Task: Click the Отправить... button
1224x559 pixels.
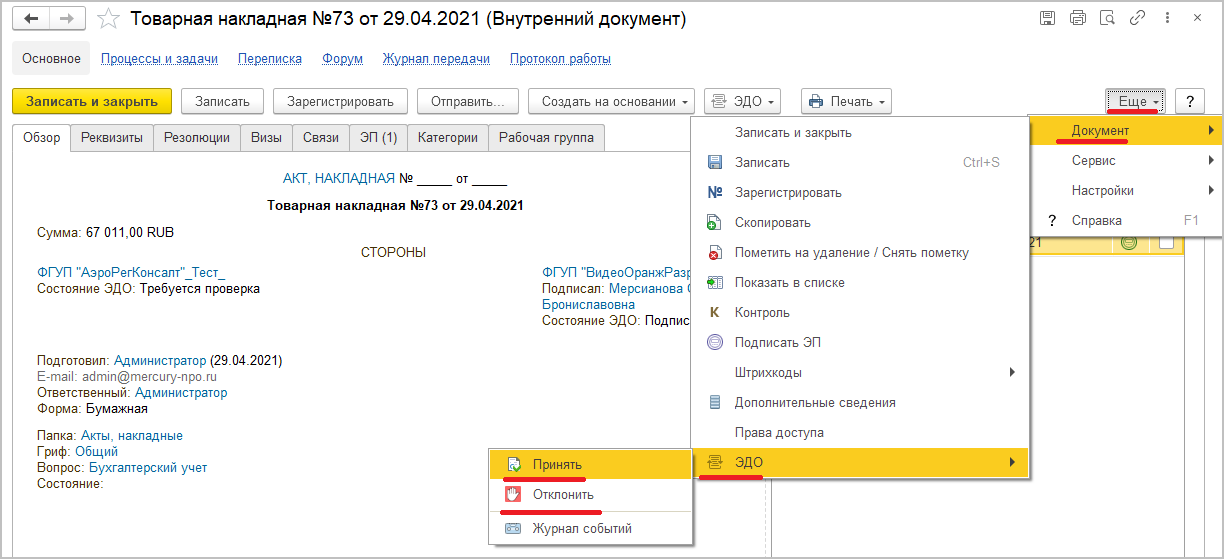Action: click(468, 101)
